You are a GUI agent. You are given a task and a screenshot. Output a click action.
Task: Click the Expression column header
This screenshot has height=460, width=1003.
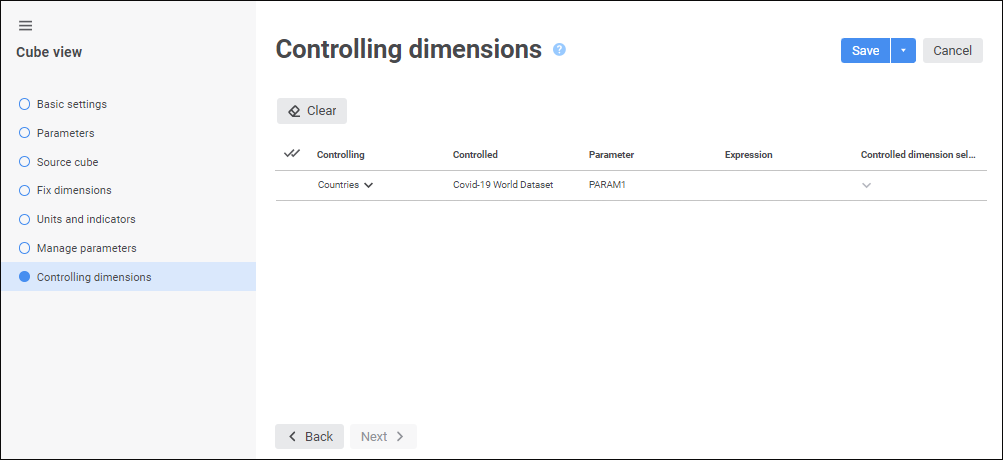point(748,155)
